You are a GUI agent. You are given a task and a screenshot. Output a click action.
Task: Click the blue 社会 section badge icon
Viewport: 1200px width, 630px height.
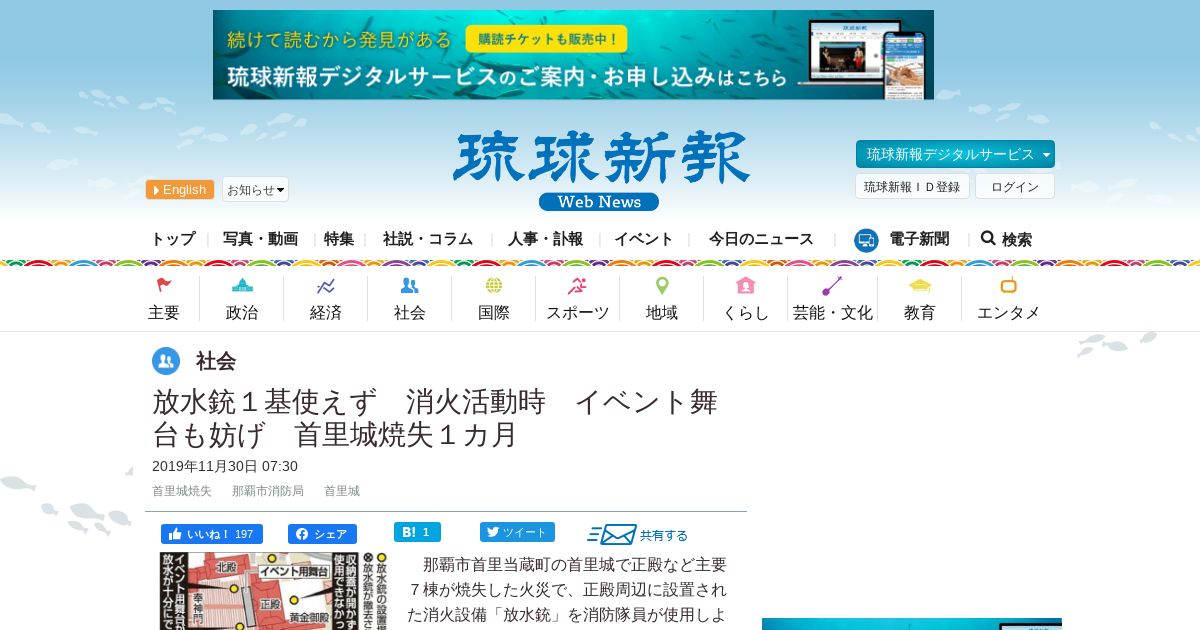166,361
